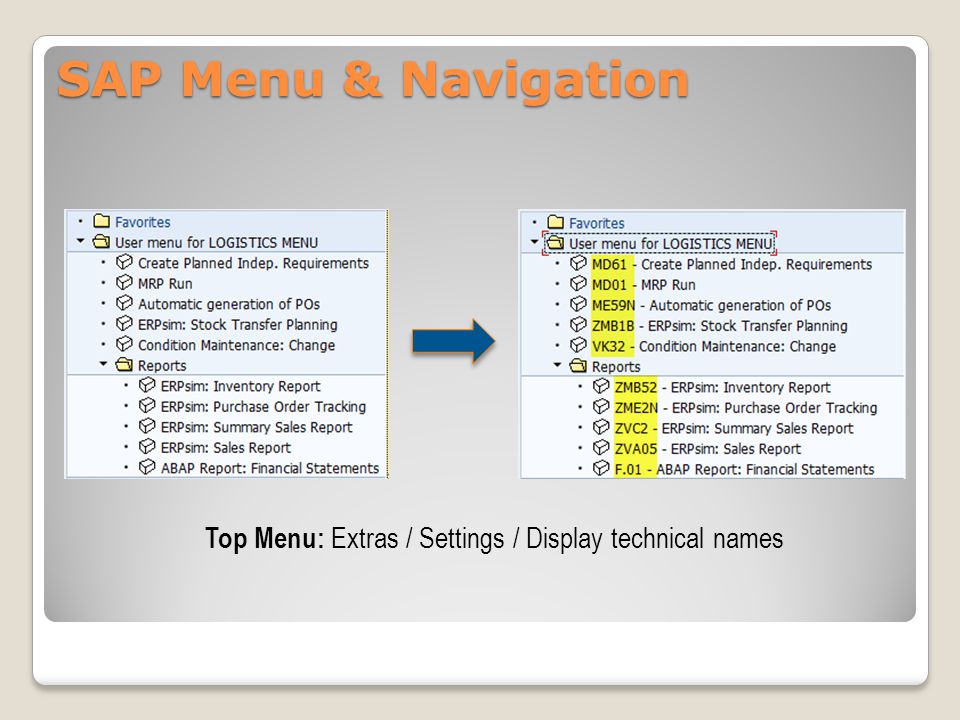Click cube icon beside ZVA05 transaction

[x=601, y=448]
